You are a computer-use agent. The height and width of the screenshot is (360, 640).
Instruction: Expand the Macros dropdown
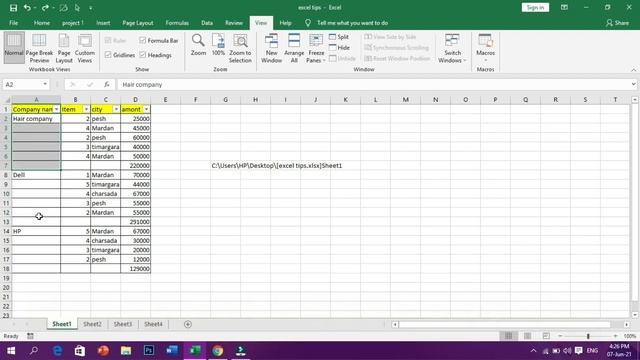pyautogui.click(x=485, y=60)
